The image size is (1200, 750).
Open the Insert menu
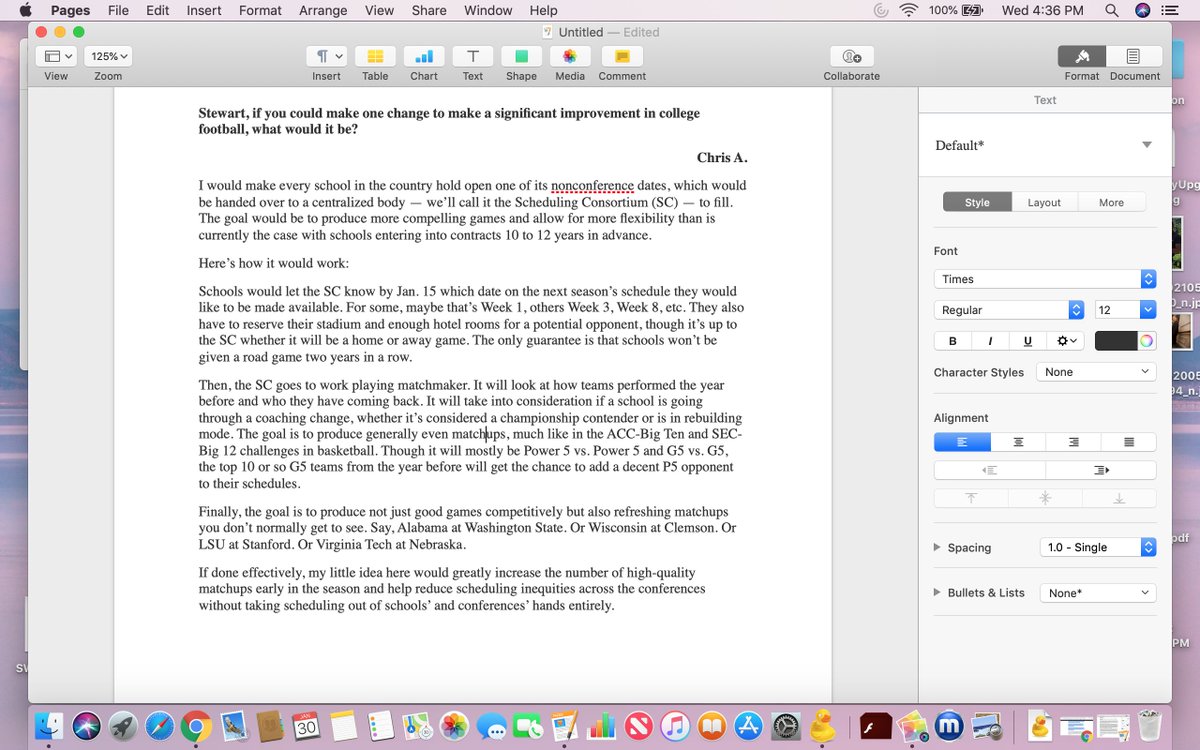(204, 10)
